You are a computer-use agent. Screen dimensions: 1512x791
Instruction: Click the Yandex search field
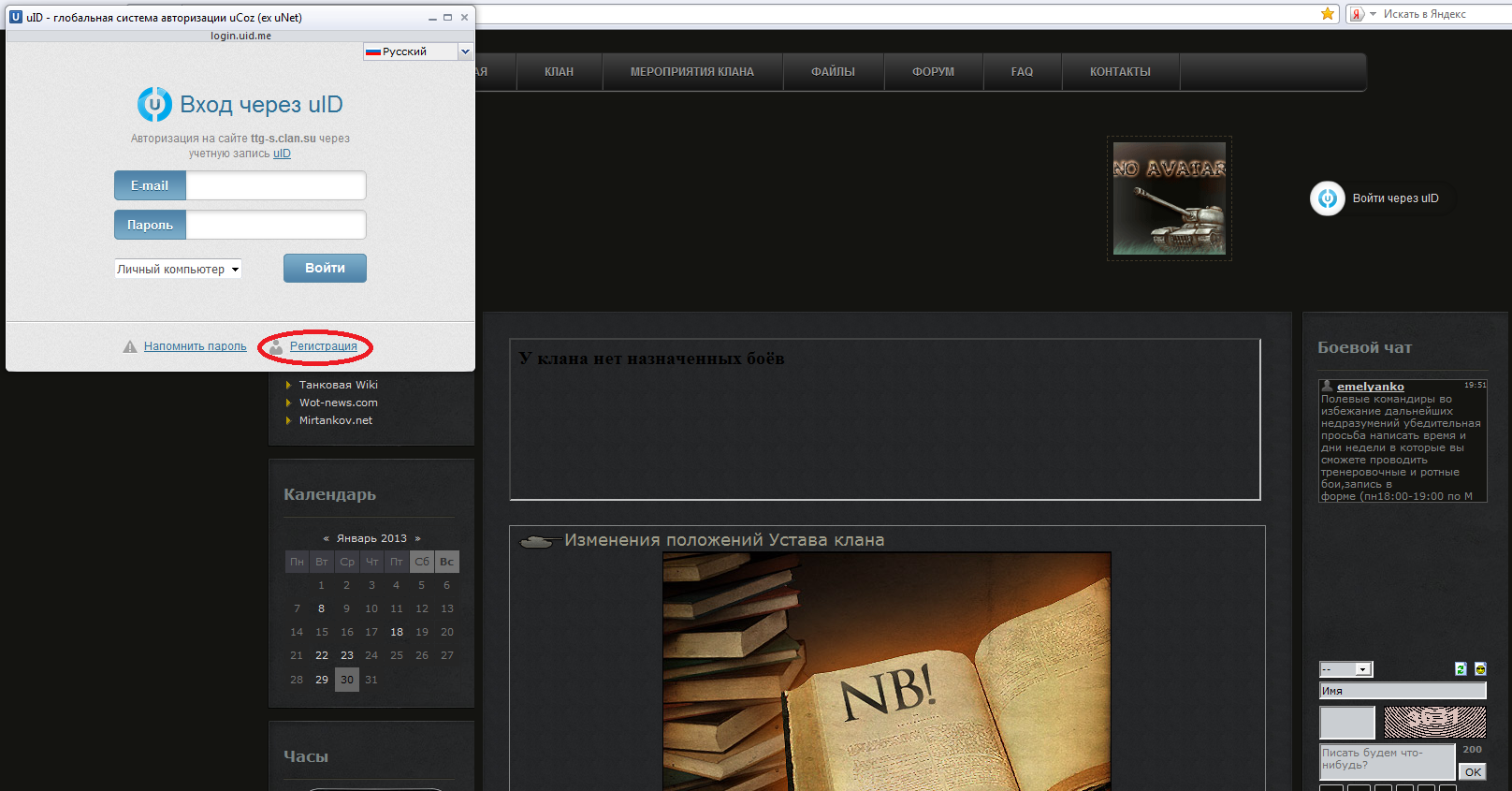(x=1445, y=14)
